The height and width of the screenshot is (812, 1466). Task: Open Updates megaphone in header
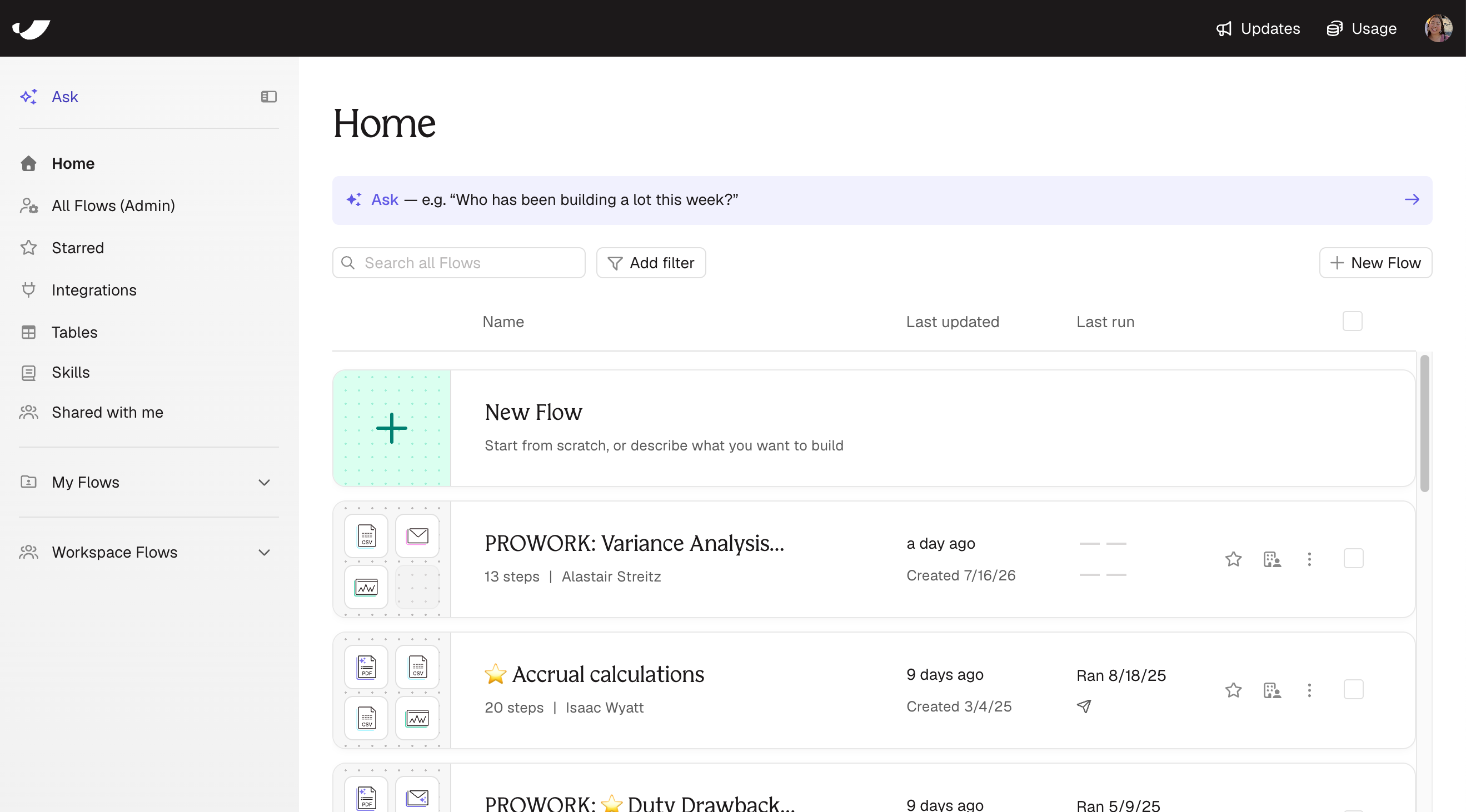(1258, 28)
